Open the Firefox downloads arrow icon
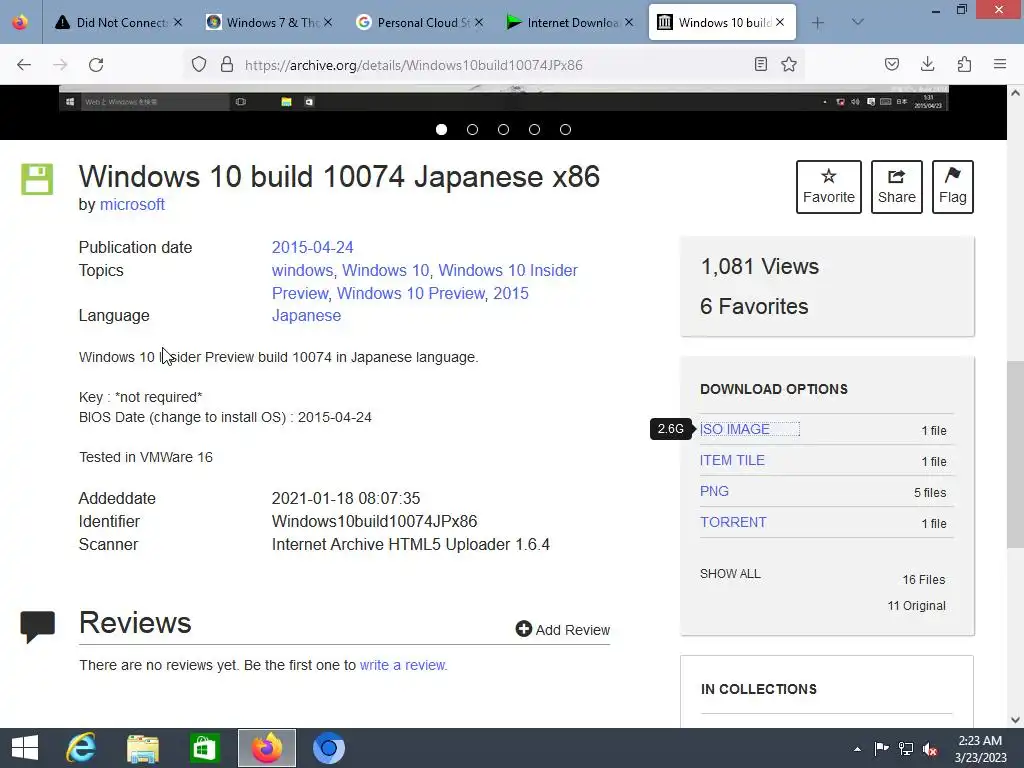This screenshot has height=768, width=1024. (x=927, y=64)
